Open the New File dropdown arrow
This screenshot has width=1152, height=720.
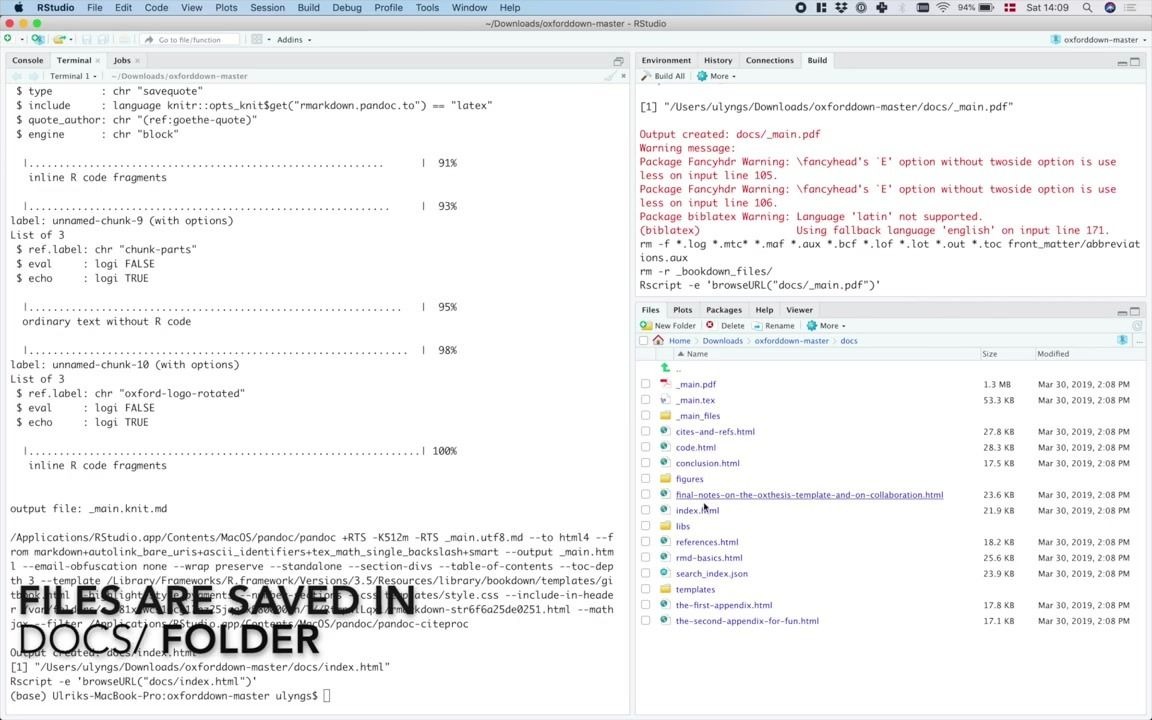pos(21,40)
